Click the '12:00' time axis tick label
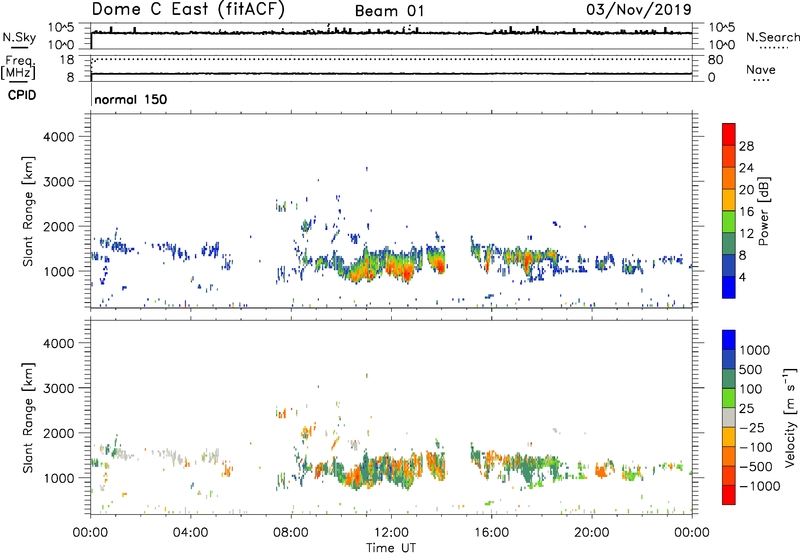The width and height of the screenshot is (800, 554). [x=391, y=533]
